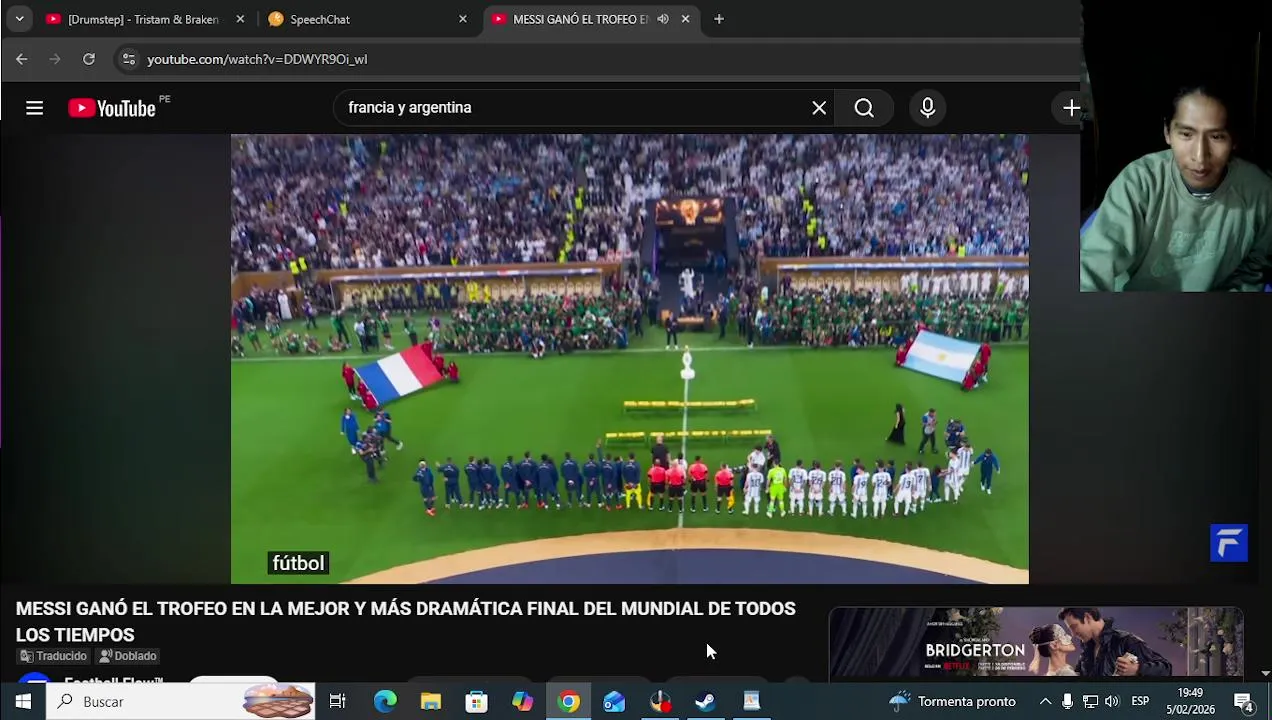Screen dimensions: 1272x720
Task: Open Outlook from the taskbar
Action: (614, 702)
